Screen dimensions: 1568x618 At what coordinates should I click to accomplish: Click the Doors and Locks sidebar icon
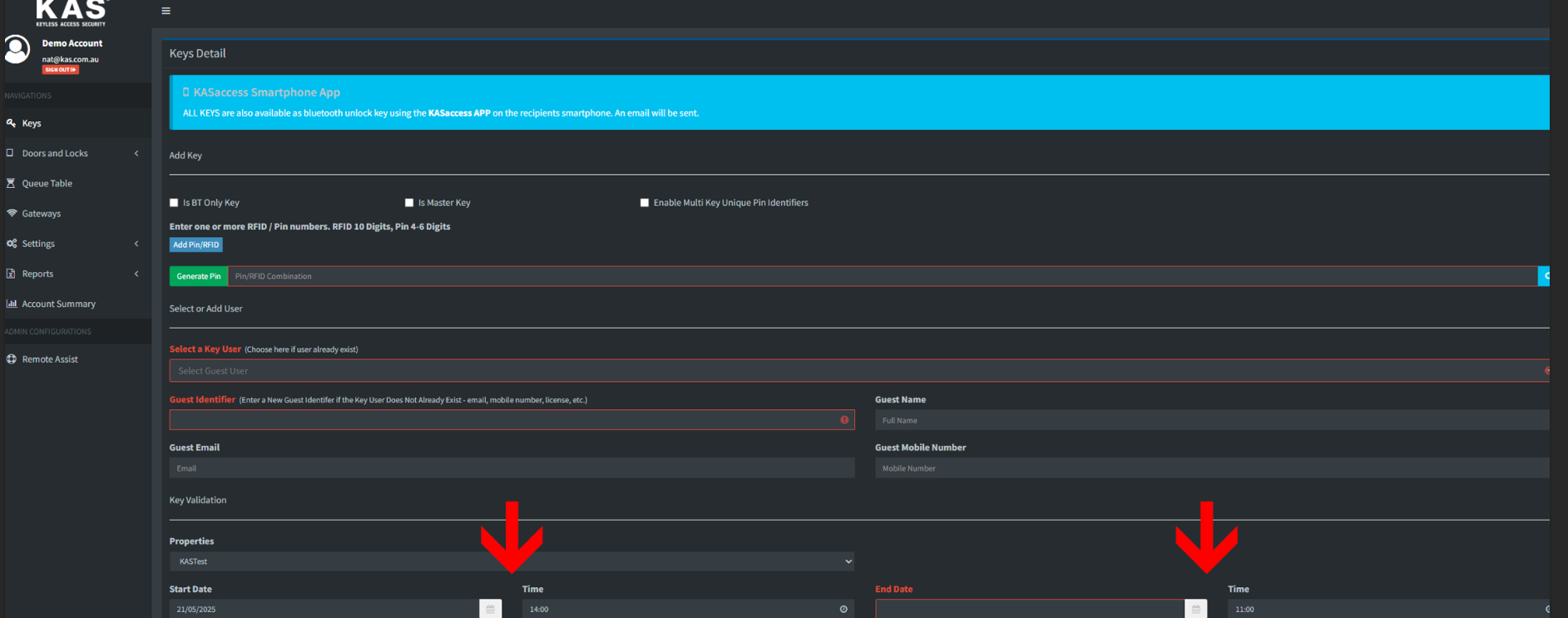coord(11,153)
